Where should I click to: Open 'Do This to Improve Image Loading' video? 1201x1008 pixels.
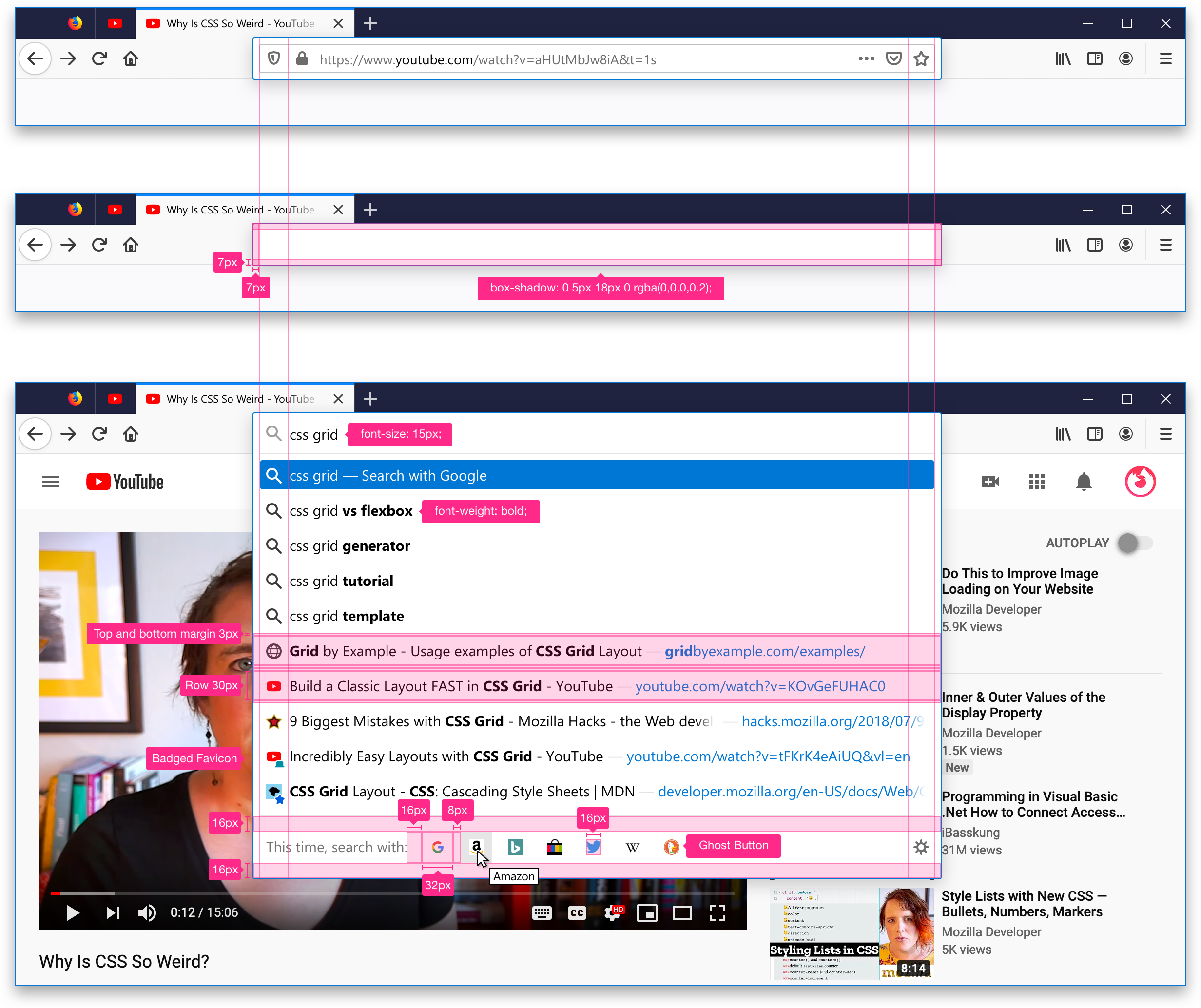pyautogui.click(x=1020, y=581)
